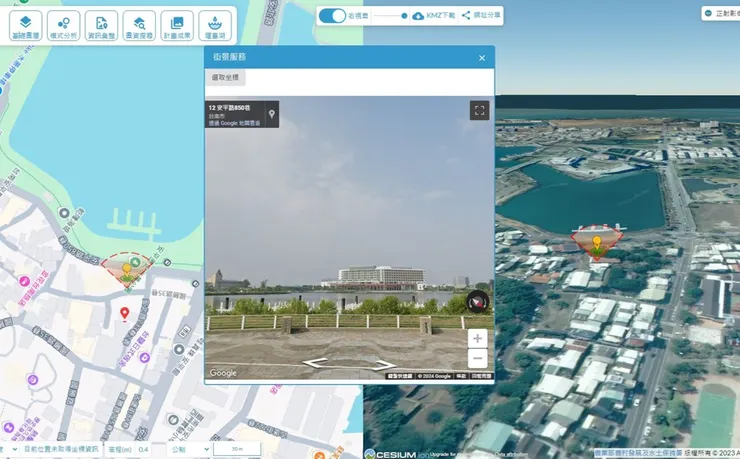Viewport: 740px width, 459px height.
Task: Click the 12 安平路850巷 address text
Action: point(229,108)
